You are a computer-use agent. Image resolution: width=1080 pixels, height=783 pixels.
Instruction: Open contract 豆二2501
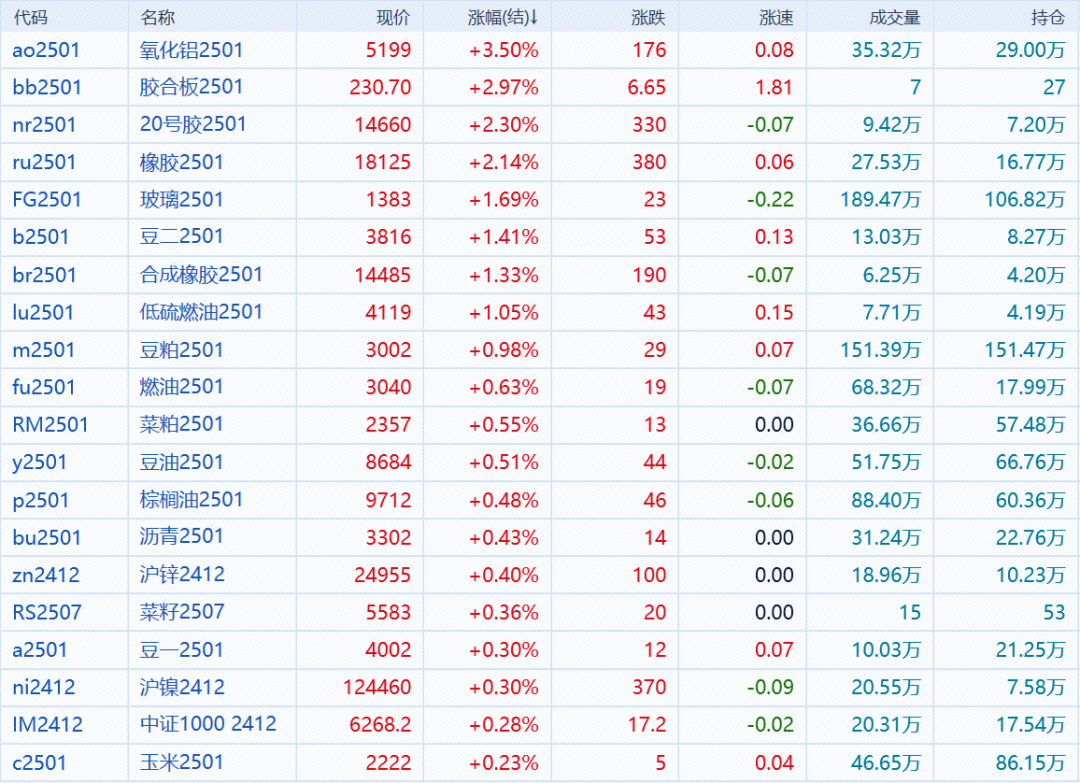(x=182, y=236)
